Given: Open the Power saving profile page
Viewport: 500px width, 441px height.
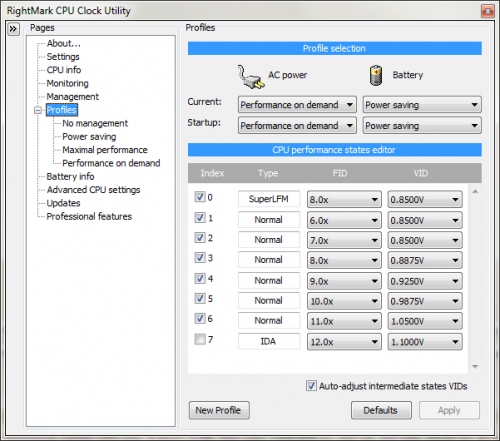Looking at the screenshot, I should 89,137.
